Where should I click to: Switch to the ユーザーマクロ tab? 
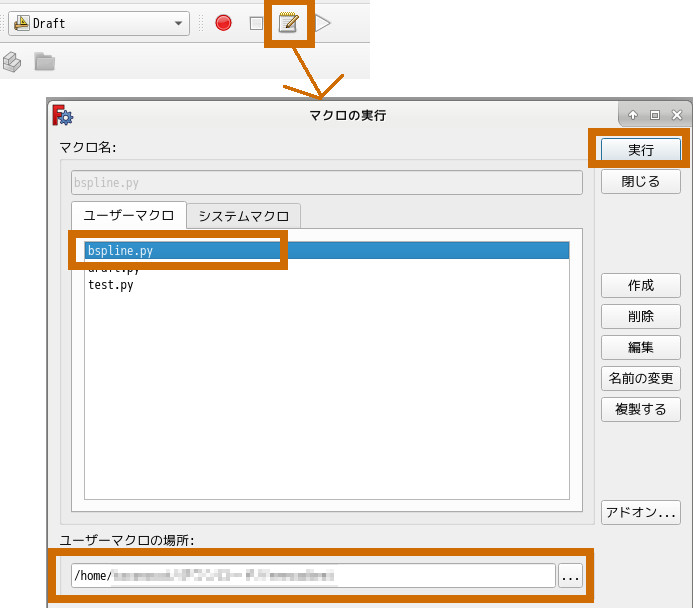pyautogui.click(x=128, y=216)
